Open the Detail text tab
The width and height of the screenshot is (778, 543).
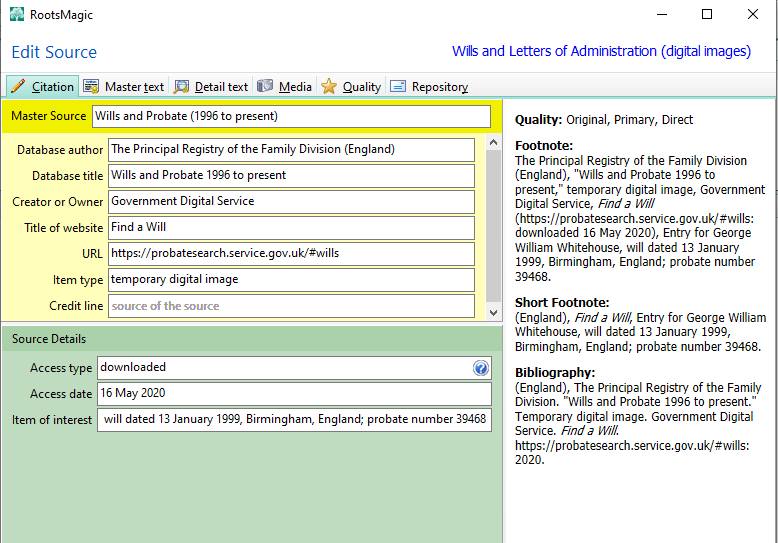[211, 86]
